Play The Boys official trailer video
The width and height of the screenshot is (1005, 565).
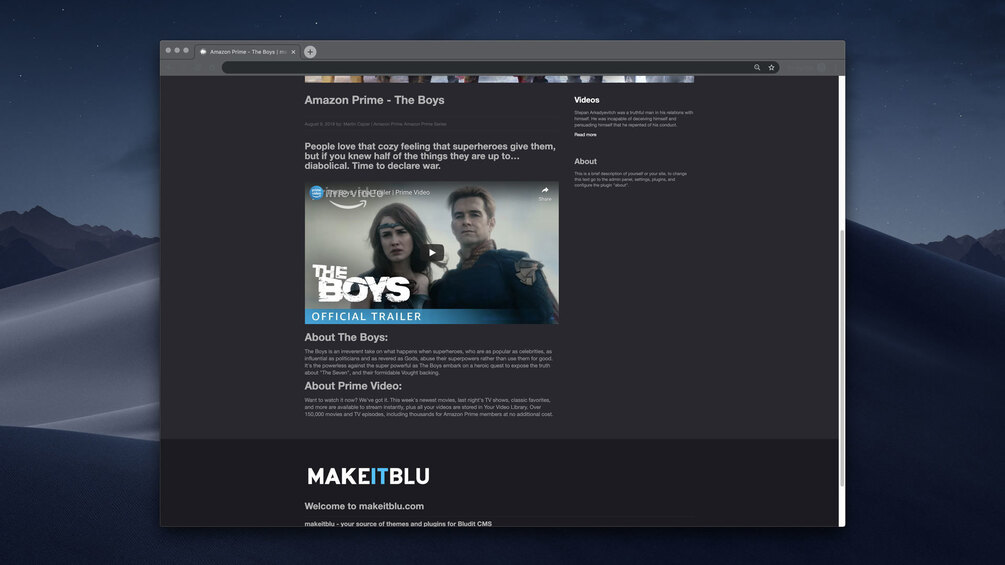(432, 252)
